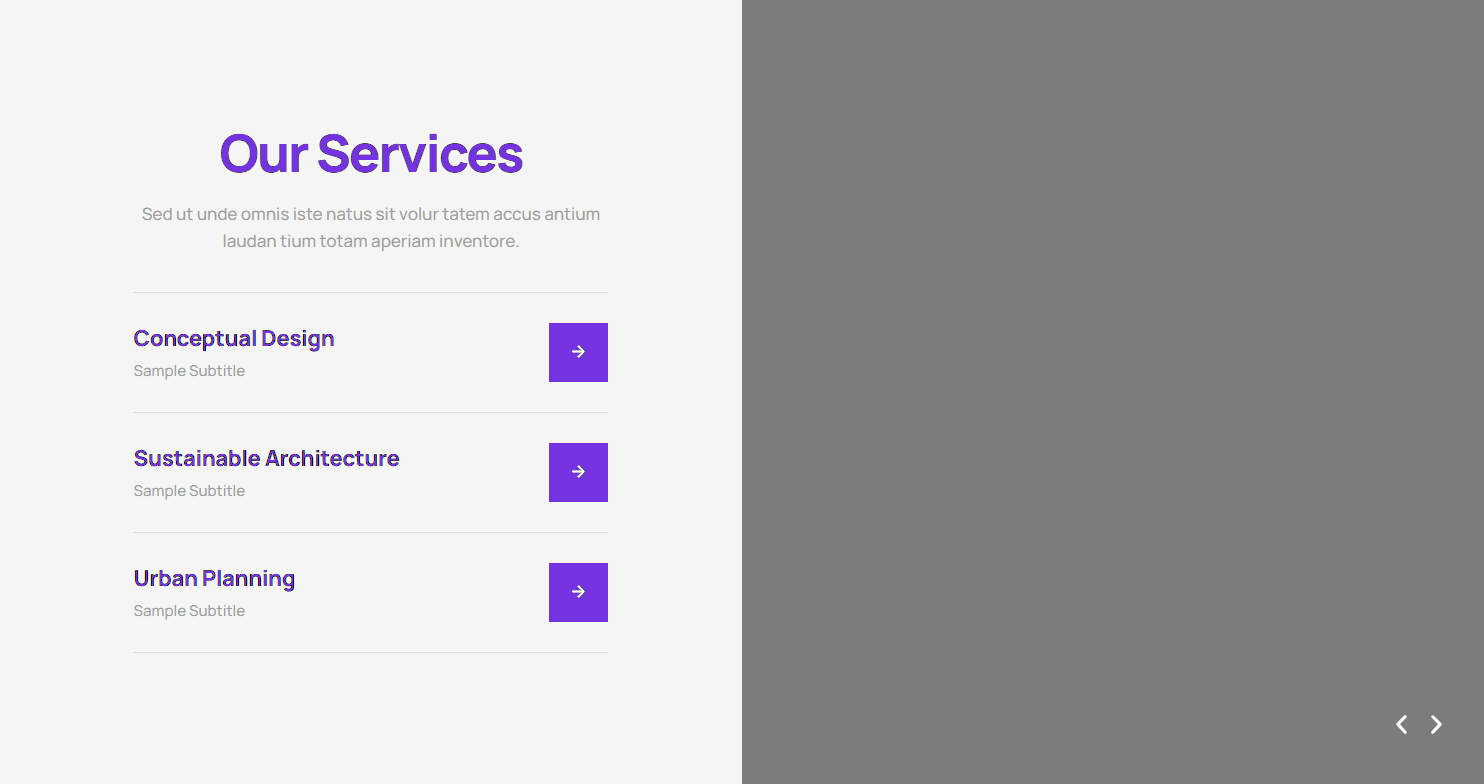Click the divider line below Urban Planning
This screenshot has height=784, width=1484.
[370, 653]
